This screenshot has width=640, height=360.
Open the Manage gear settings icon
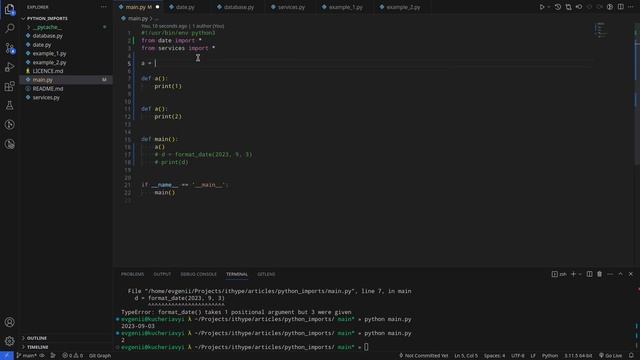tap(10, 341)
